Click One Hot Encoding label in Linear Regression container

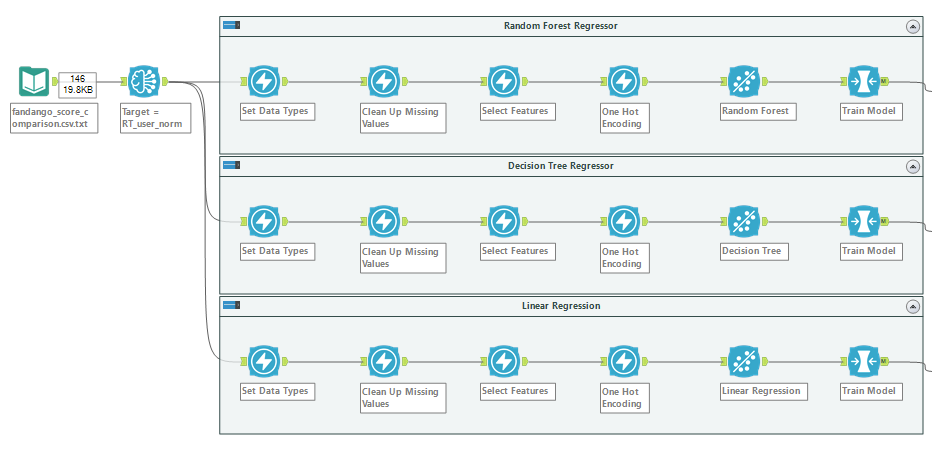coord(625,398)
